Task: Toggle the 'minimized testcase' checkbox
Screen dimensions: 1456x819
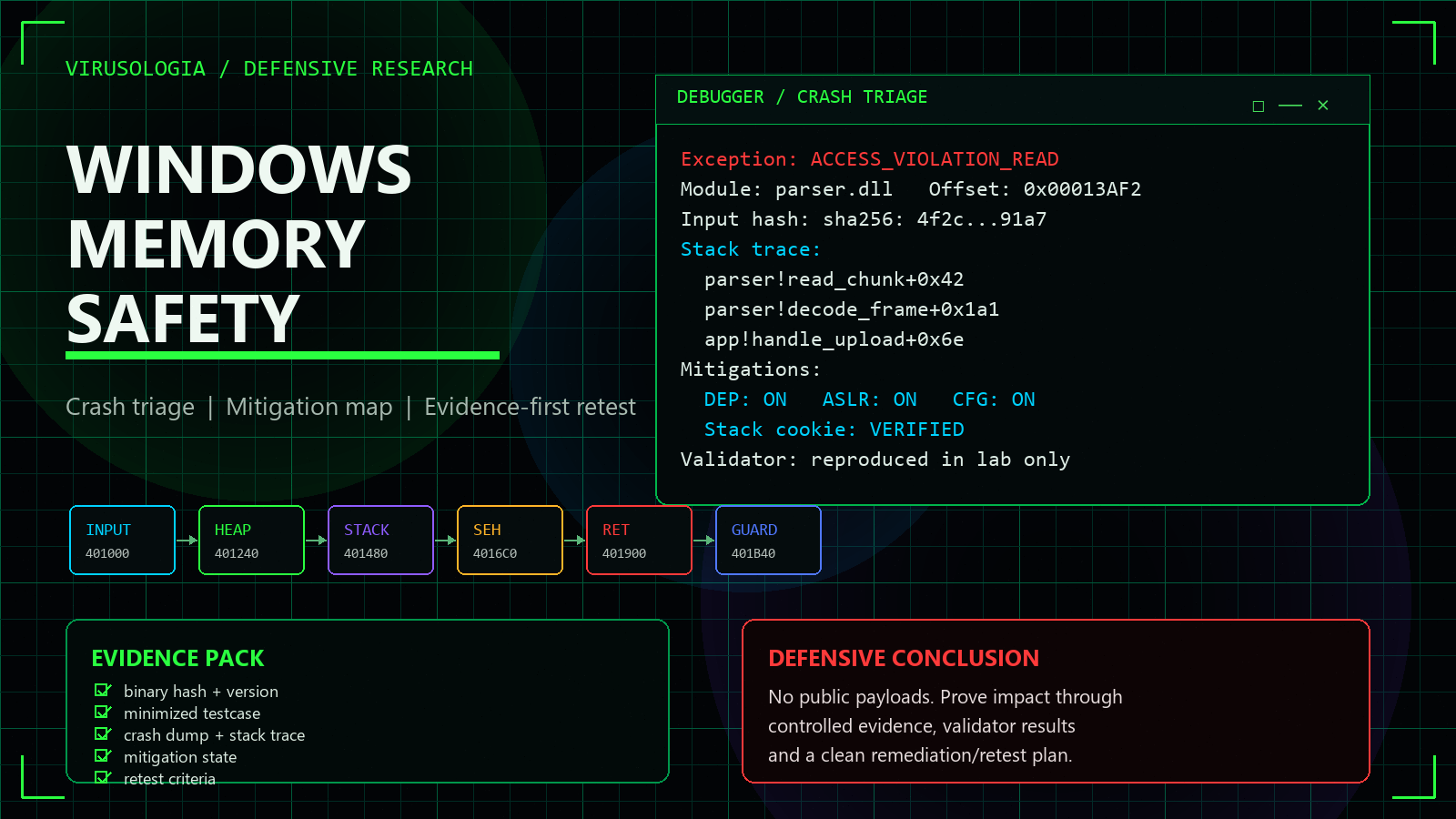Action: click(102, 713)
